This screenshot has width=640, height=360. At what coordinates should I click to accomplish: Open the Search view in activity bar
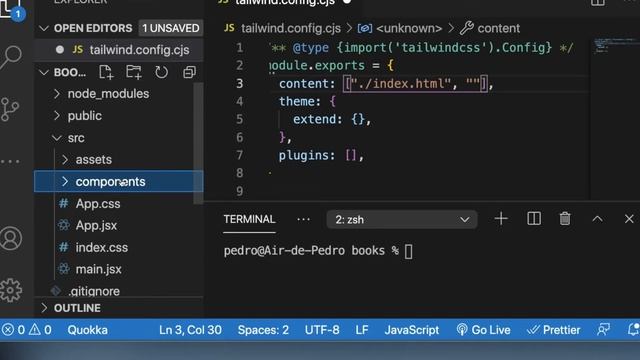pos(11,57)
